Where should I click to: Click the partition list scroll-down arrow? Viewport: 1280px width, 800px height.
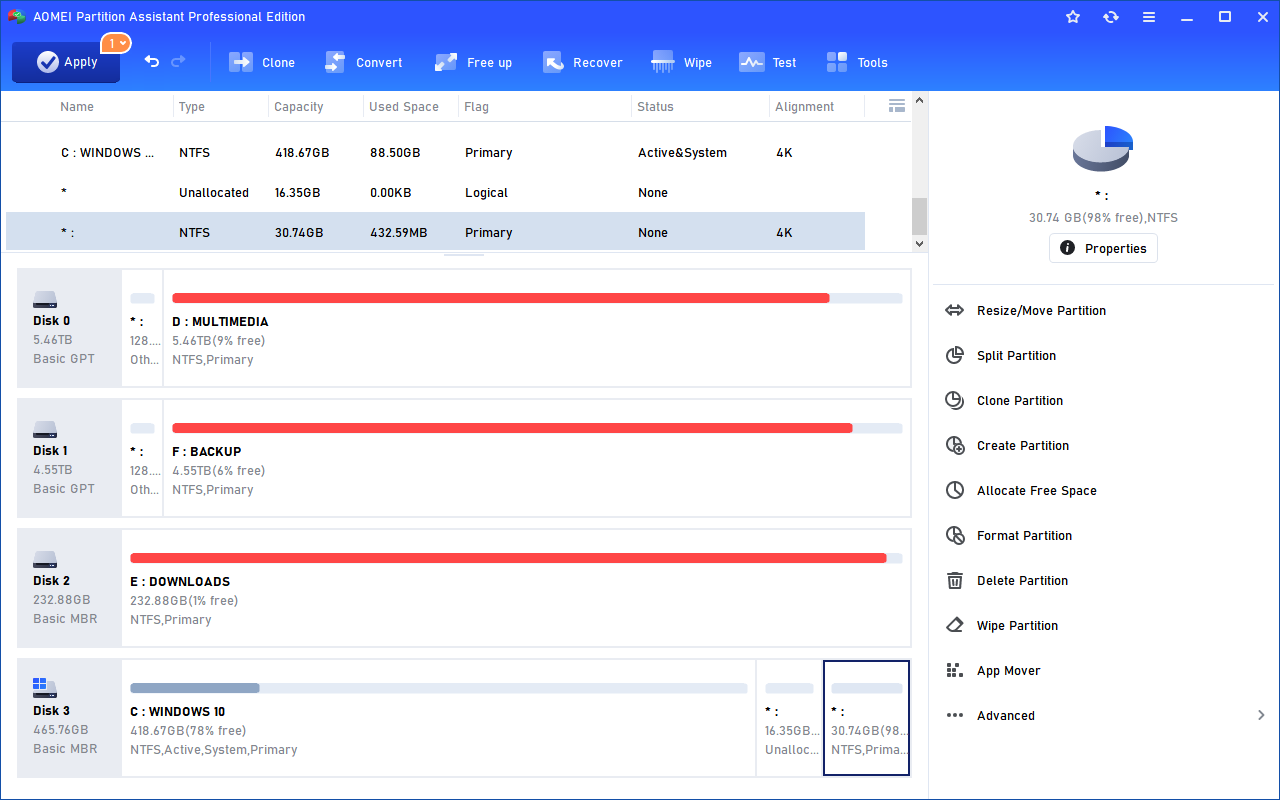point(919,243)
